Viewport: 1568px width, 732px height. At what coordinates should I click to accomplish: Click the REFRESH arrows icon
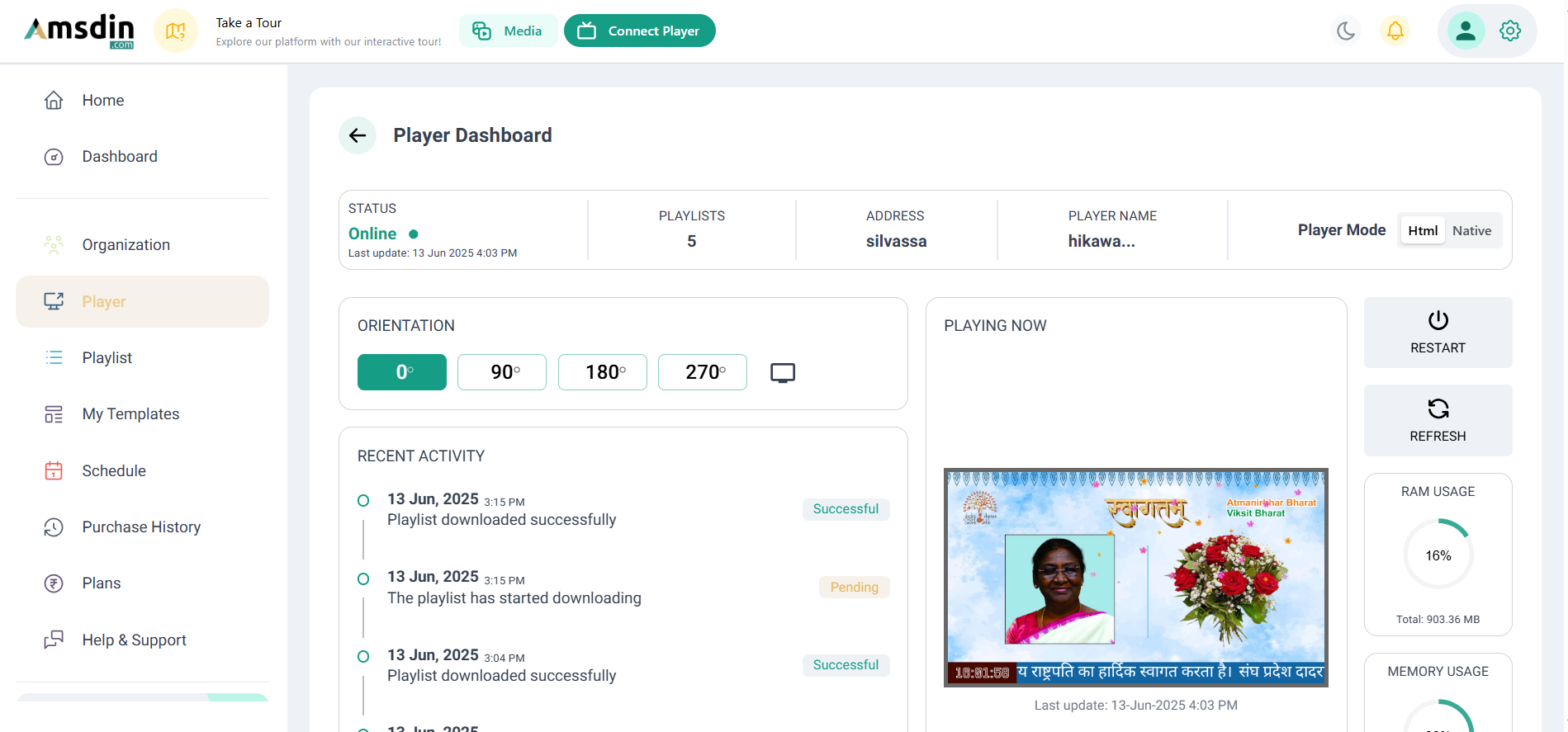[x=1438, y=409]
